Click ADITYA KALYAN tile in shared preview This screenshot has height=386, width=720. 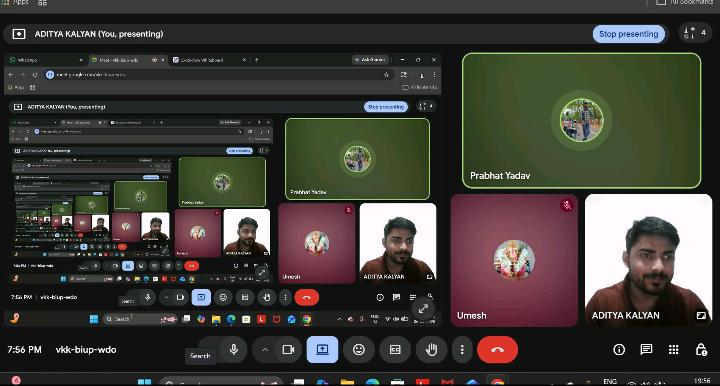[x=398, y=243]
